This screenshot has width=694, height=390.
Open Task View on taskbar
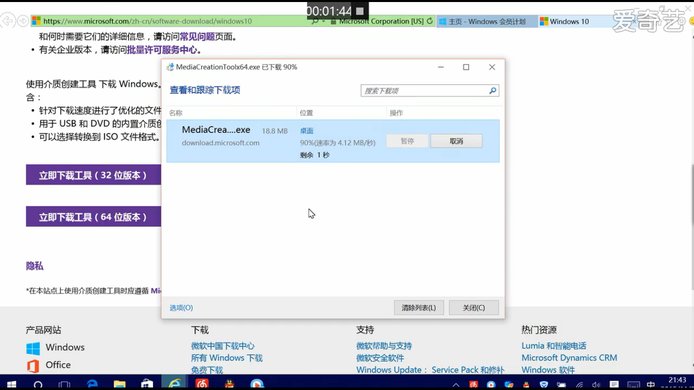pyautogui.click(x=64, y=384)
